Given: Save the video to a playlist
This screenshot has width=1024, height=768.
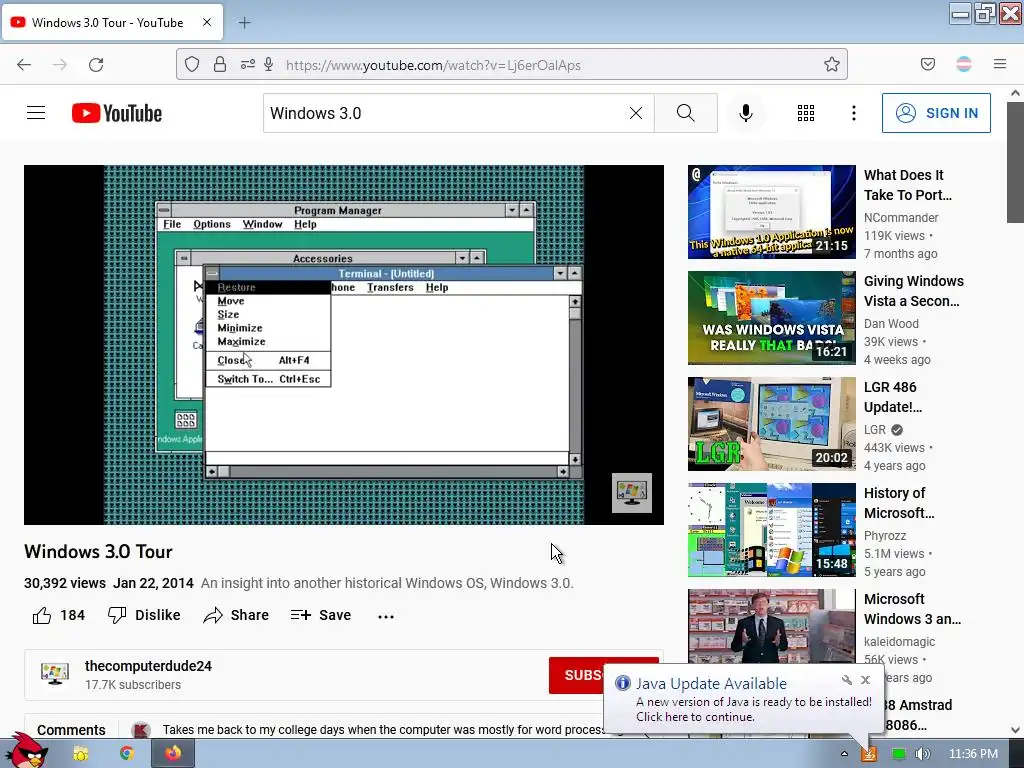Looking at the screenshot, I should [x=321, y=615].
